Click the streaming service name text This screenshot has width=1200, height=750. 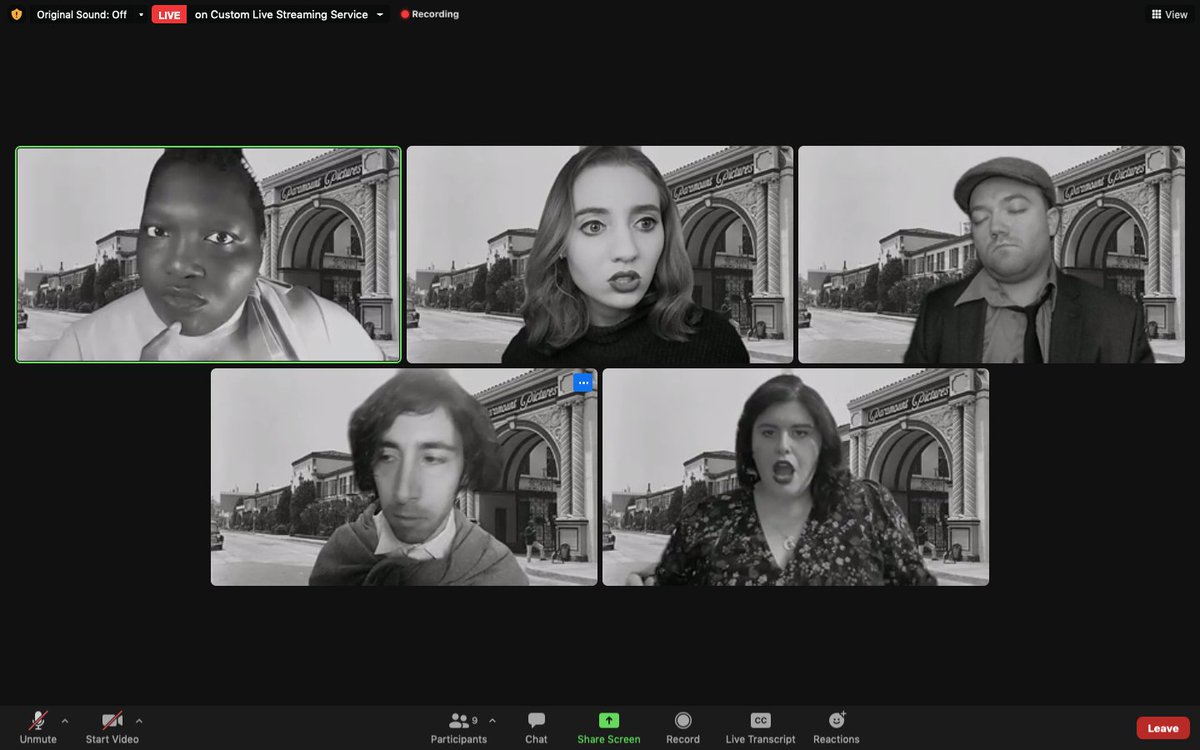(x=281, y=15)
